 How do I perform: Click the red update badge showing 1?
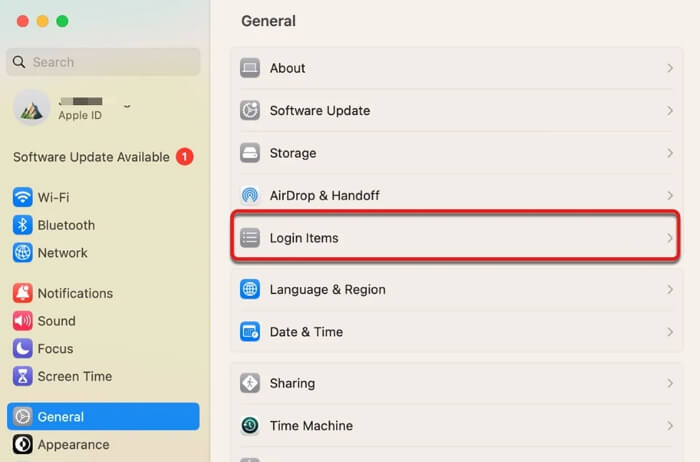coord(184,157)
